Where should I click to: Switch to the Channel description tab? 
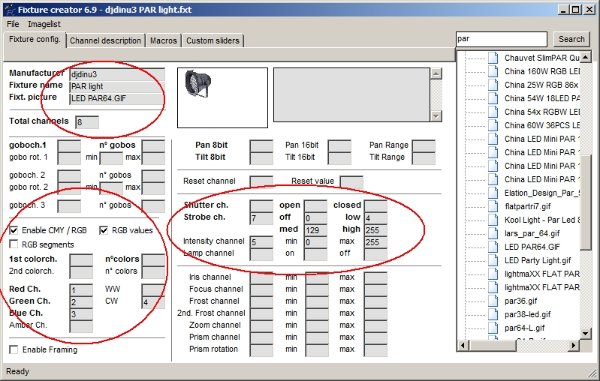click(x=105, y=41)
